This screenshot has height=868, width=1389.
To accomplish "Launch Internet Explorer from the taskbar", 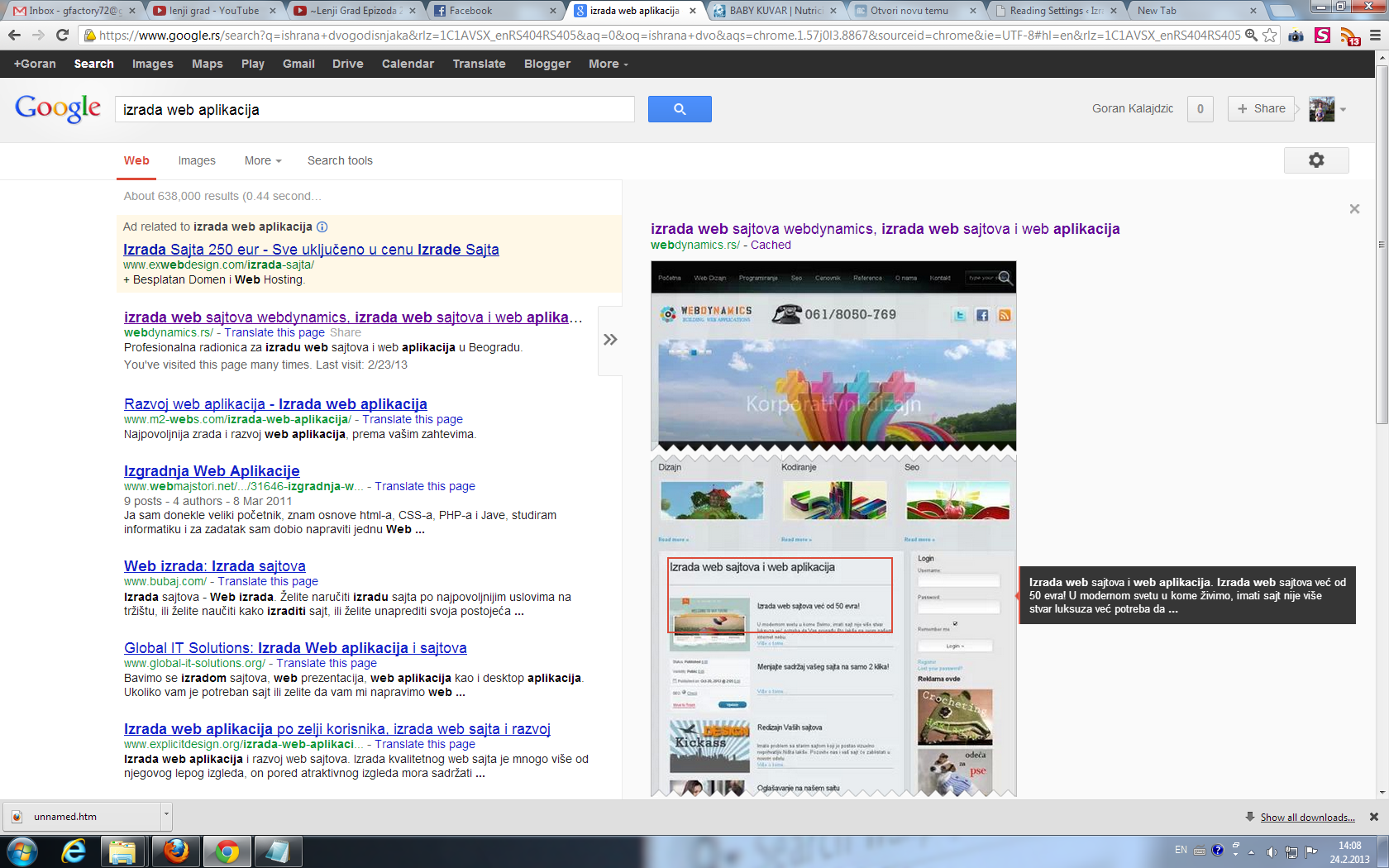I will click(x=74, y=851).
